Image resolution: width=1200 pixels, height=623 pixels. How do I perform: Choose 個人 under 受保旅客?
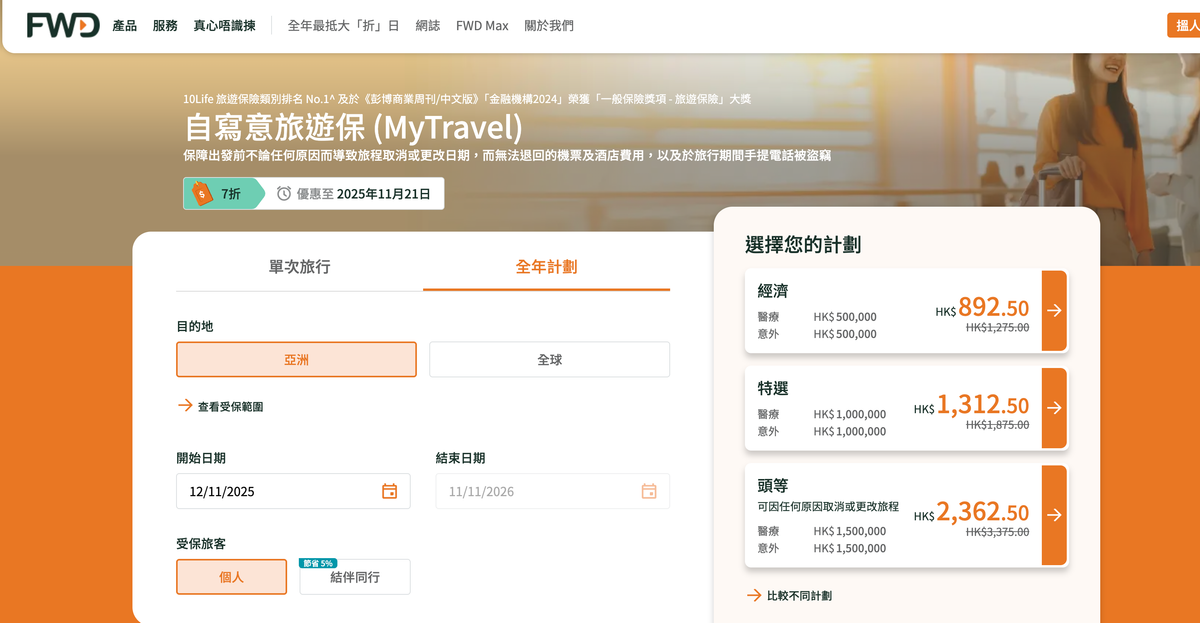coord(231,577)
